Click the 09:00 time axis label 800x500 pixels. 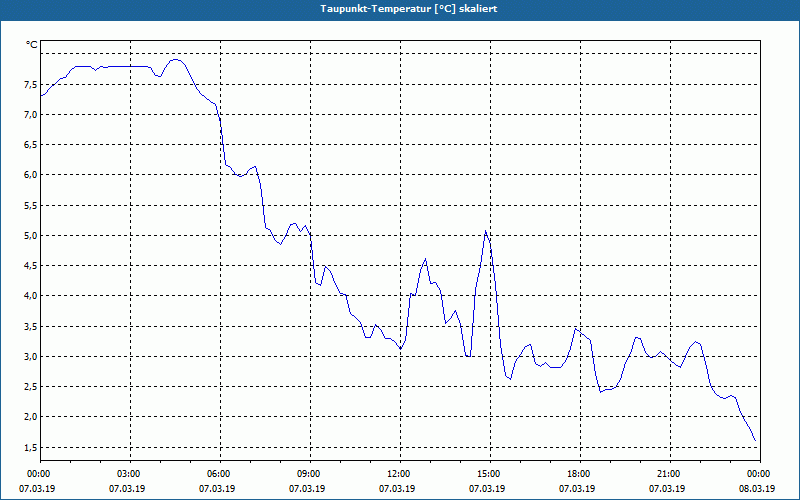[x=310, y=474]
